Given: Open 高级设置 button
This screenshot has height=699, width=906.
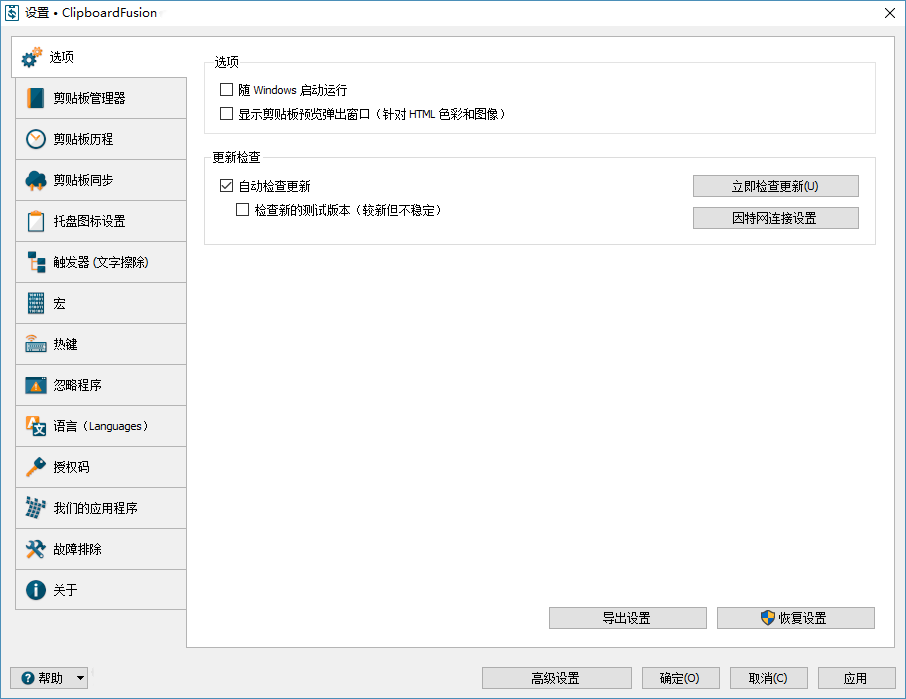Looking at the screenshot, I should pos(556,678).
